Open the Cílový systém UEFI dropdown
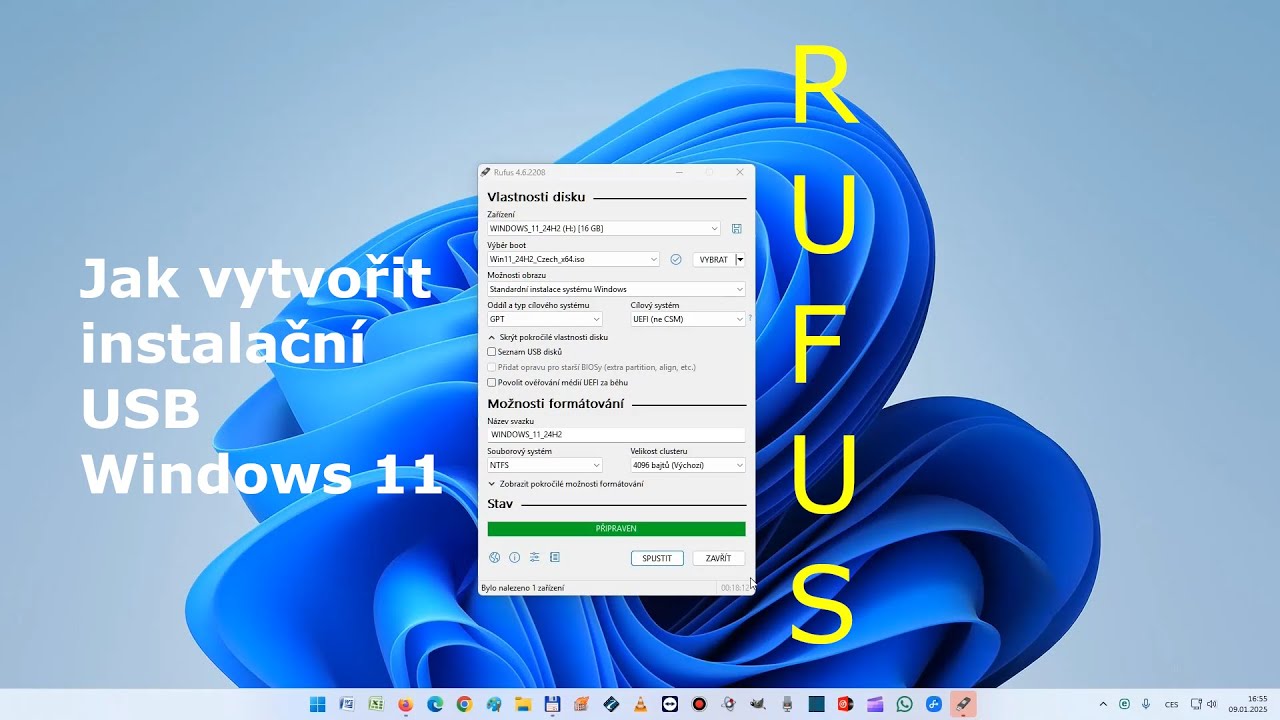The height and width of the screenshot is (720, 1280). coord(688,319)
